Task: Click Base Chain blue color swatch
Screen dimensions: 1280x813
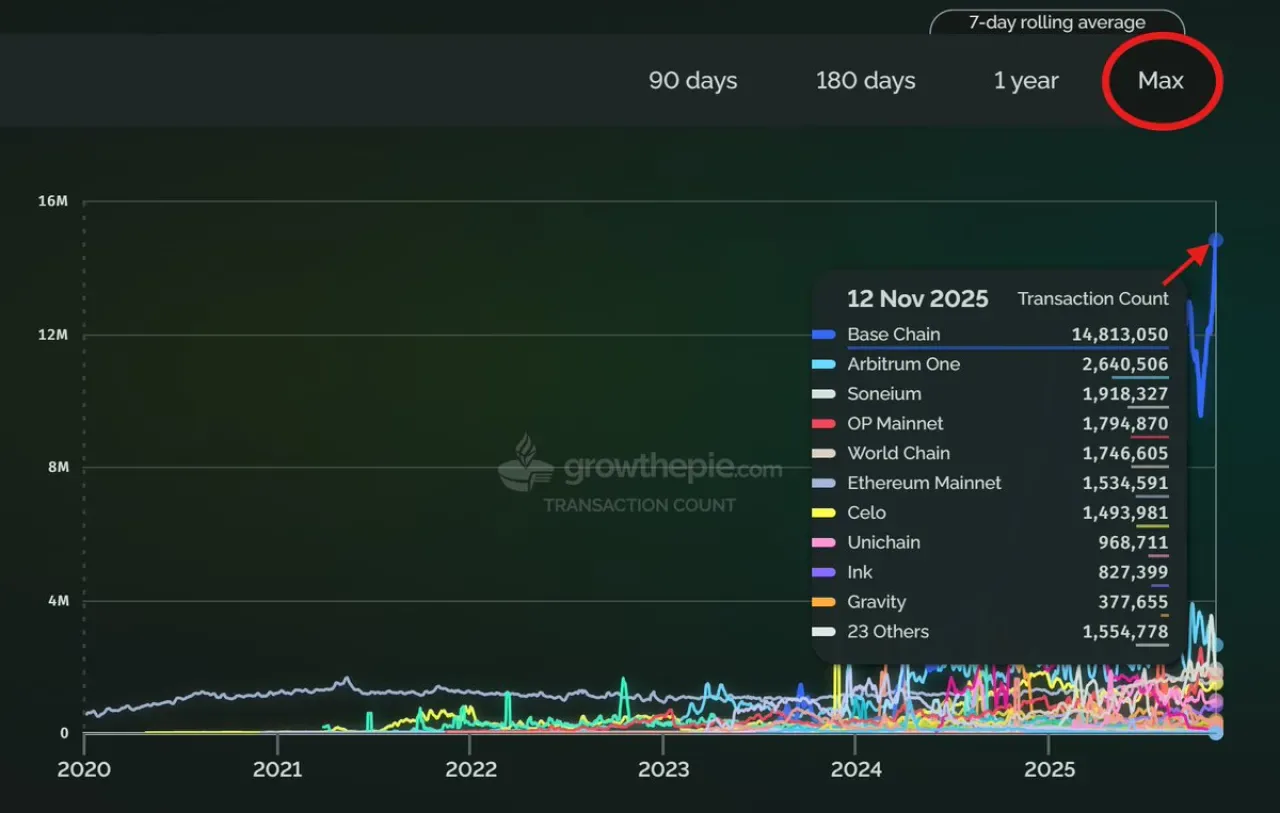Action: tap(824, 335)
